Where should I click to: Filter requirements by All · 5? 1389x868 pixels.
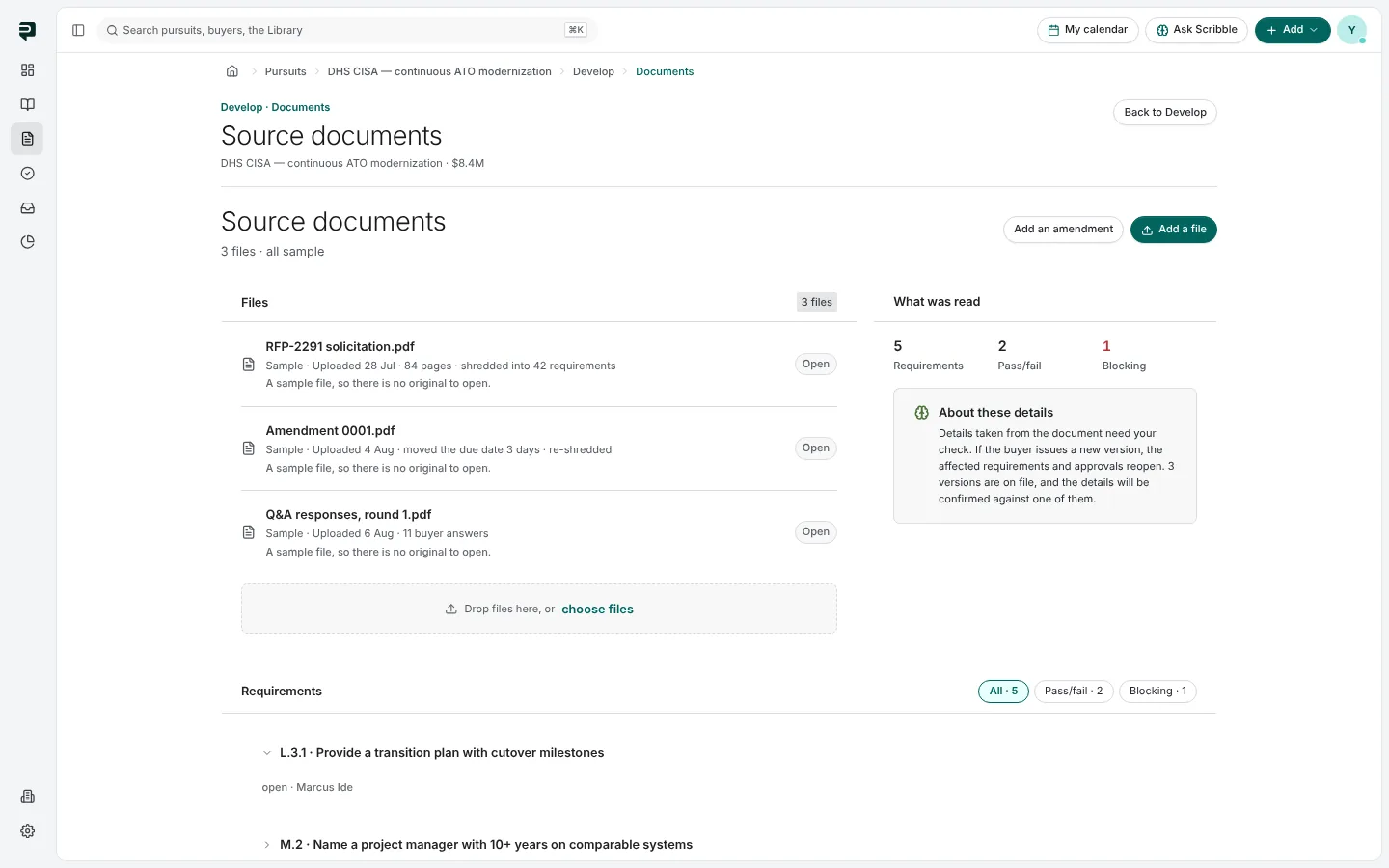tap(1003, 692)
